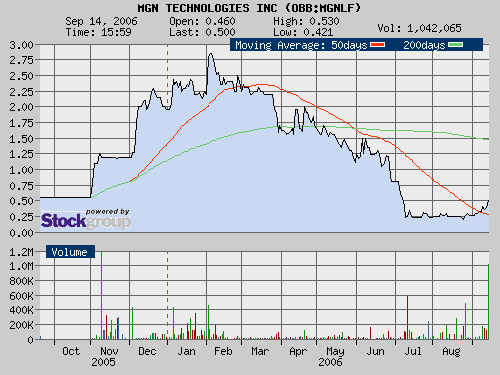Click the 0.50 price axis label
Screen dimensions: 500x375
tap(21, 201)
